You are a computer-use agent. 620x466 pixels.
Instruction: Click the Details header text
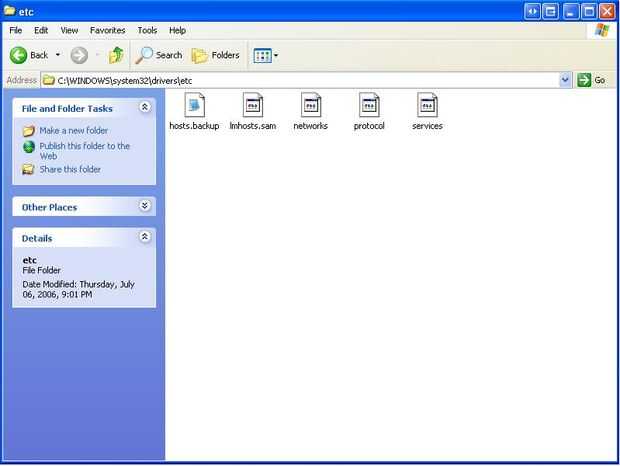pos(37,239)
